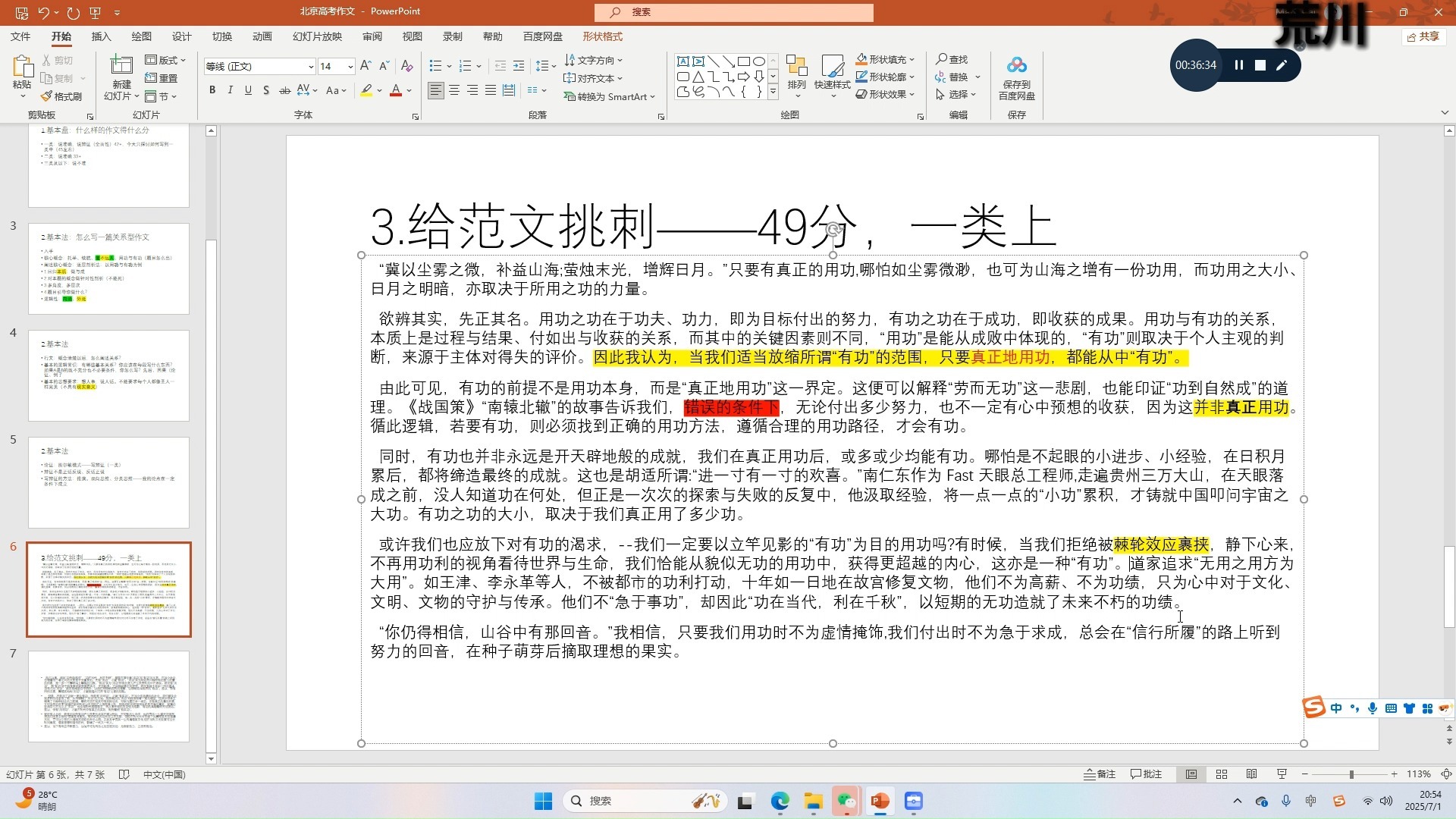This screenshot has width=1456, height=819.
Task: Select slide 4 thumbnail
Action: [108, 375]
